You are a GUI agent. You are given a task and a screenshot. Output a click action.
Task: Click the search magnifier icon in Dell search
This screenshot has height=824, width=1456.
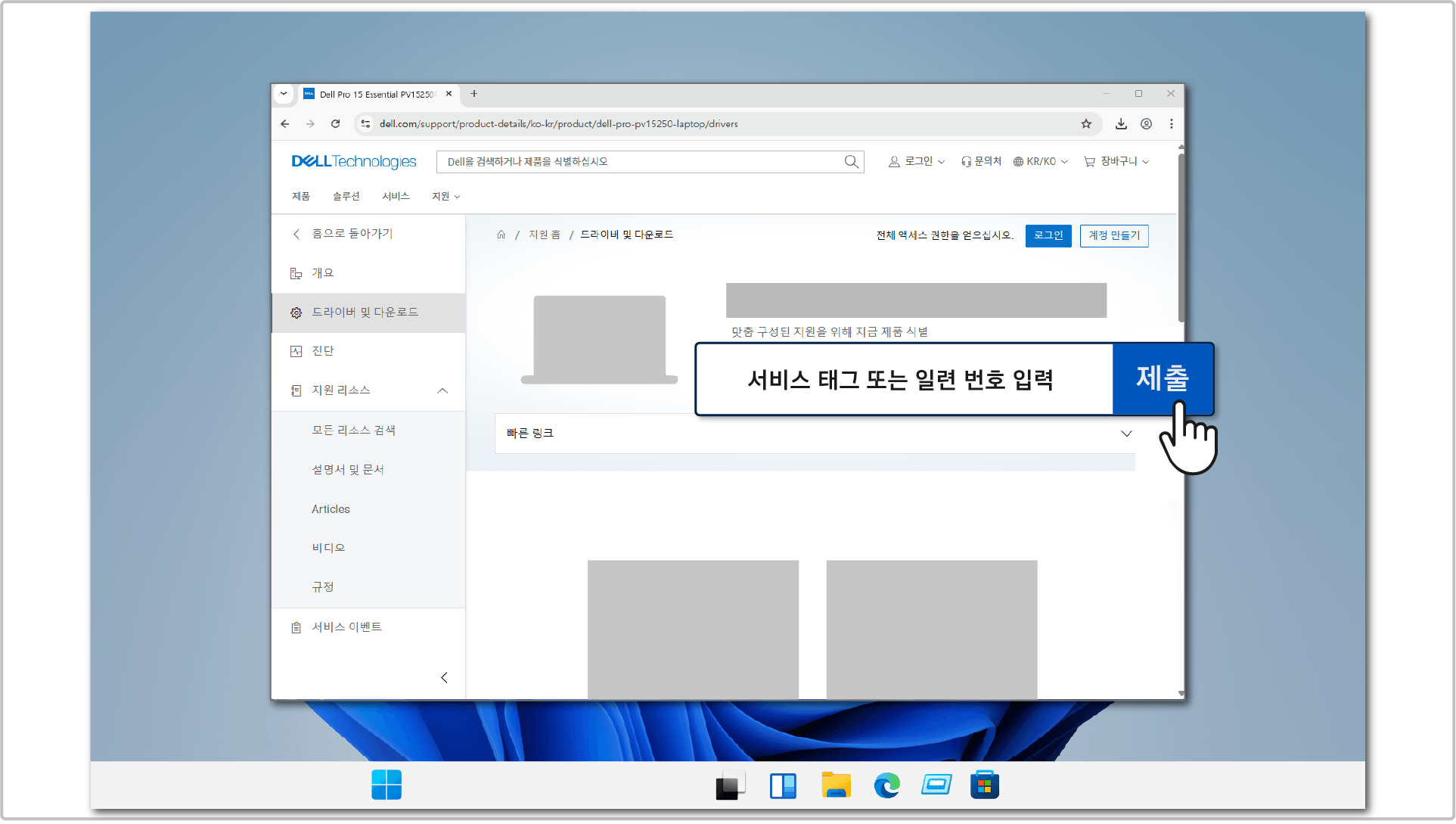click(851, 162)
